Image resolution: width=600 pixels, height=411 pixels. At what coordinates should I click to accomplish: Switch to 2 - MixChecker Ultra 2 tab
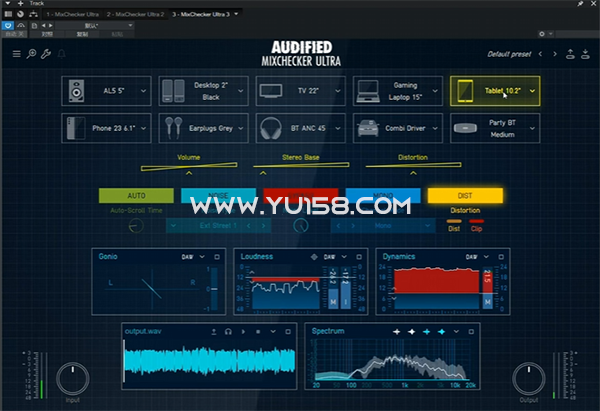click(135, 15)
